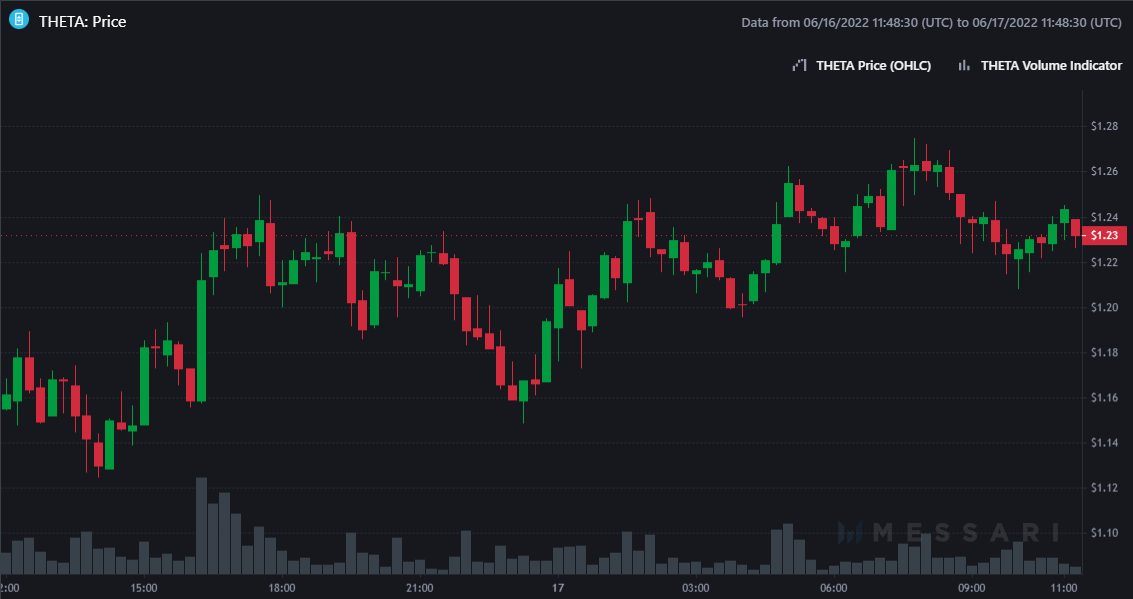Click the volume indicator bars legend icon
This screenshot has height=599, width=1133.
tap(964, 66)
